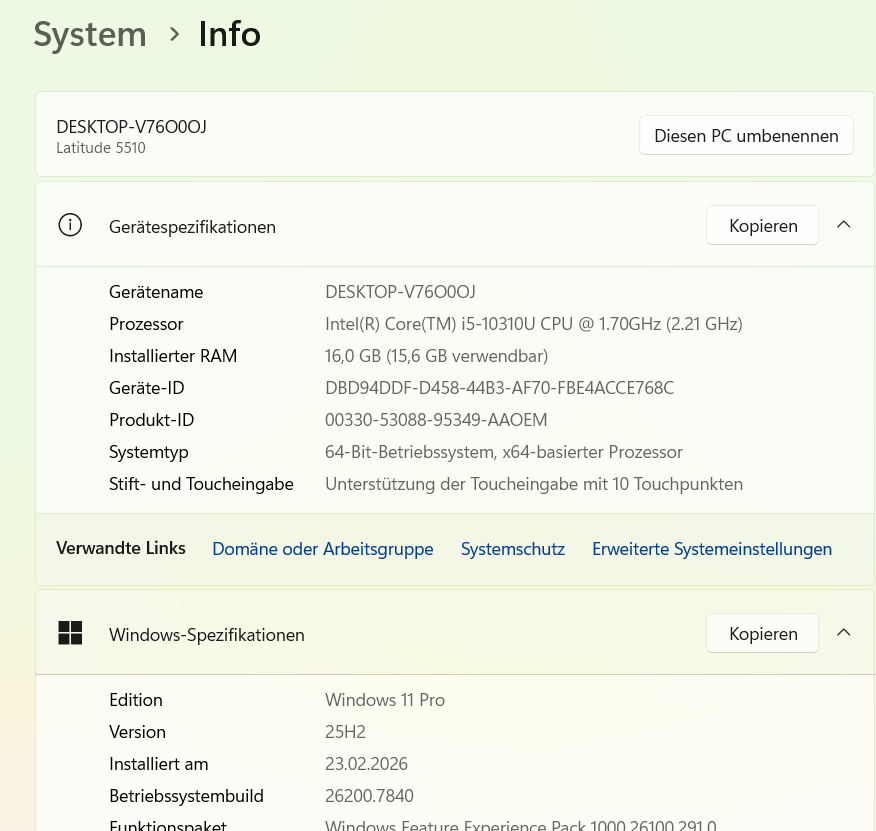876x831 pixels.
Task: Collapse the Windows-Spezifikationen section chevron
Action: pyautogui.click(x=843, y=633)
